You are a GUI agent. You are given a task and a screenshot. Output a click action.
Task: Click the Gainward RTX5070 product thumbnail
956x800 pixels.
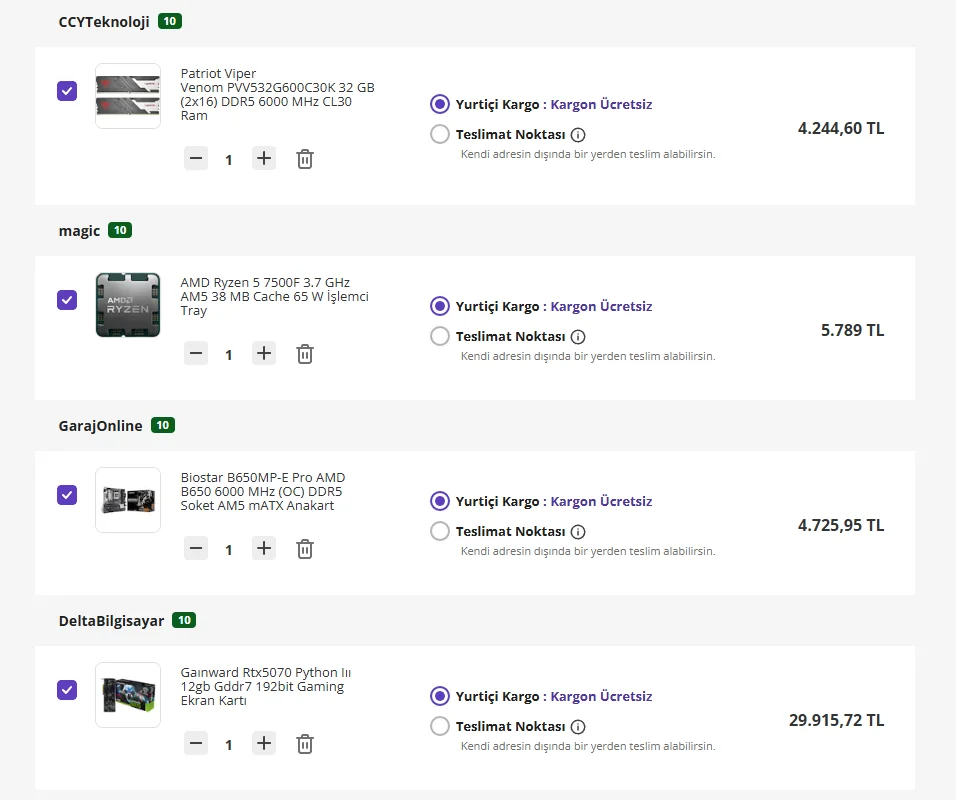(x=128, y=695)
